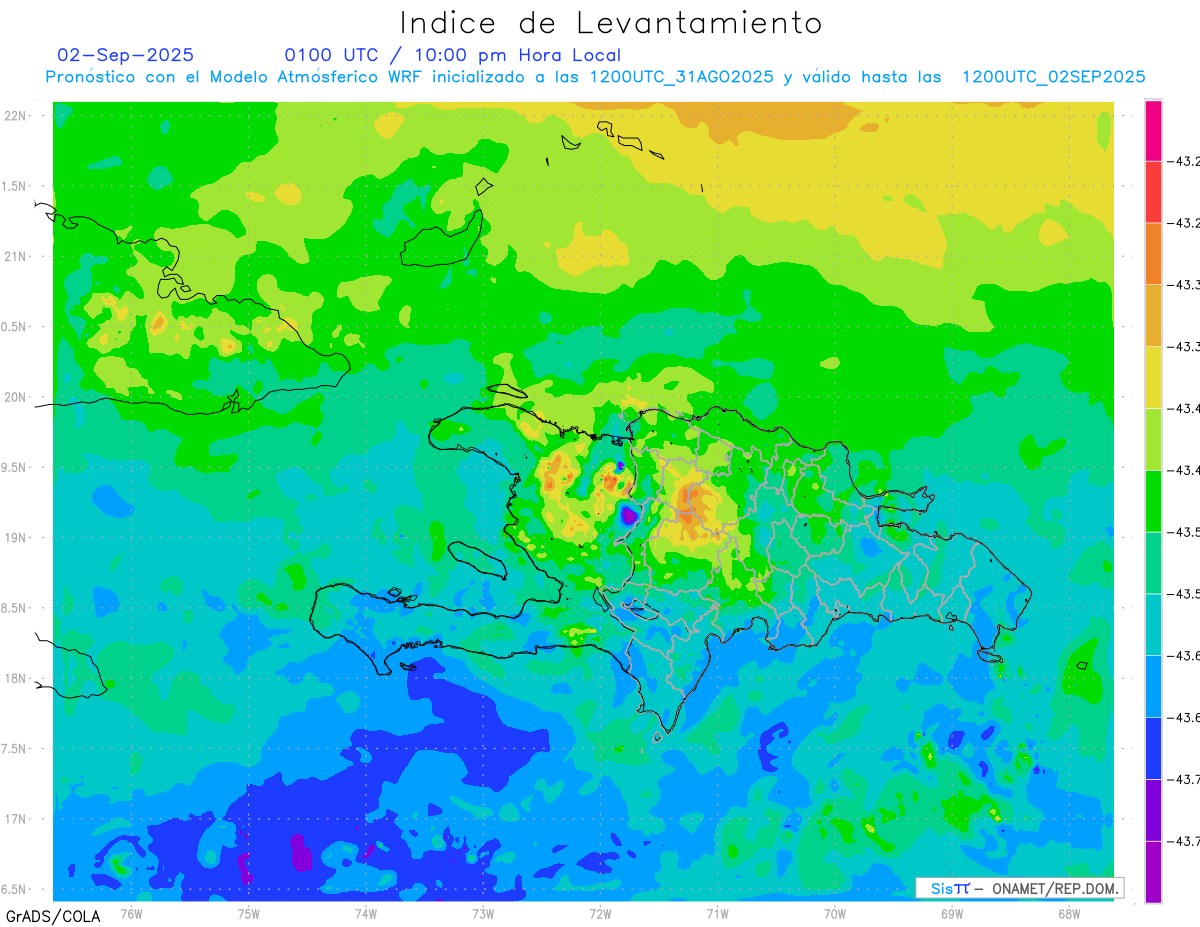Select the sky blue swatch in the color scale

1153,686
